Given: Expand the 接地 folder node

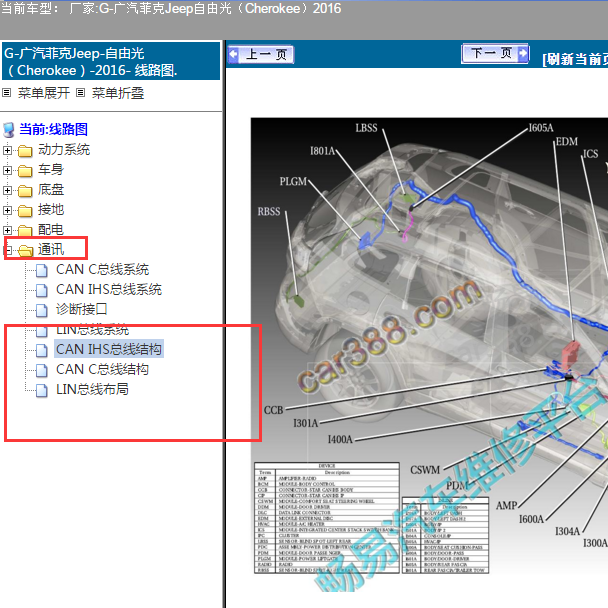Looking at the screenshot, I should point(7,211).
